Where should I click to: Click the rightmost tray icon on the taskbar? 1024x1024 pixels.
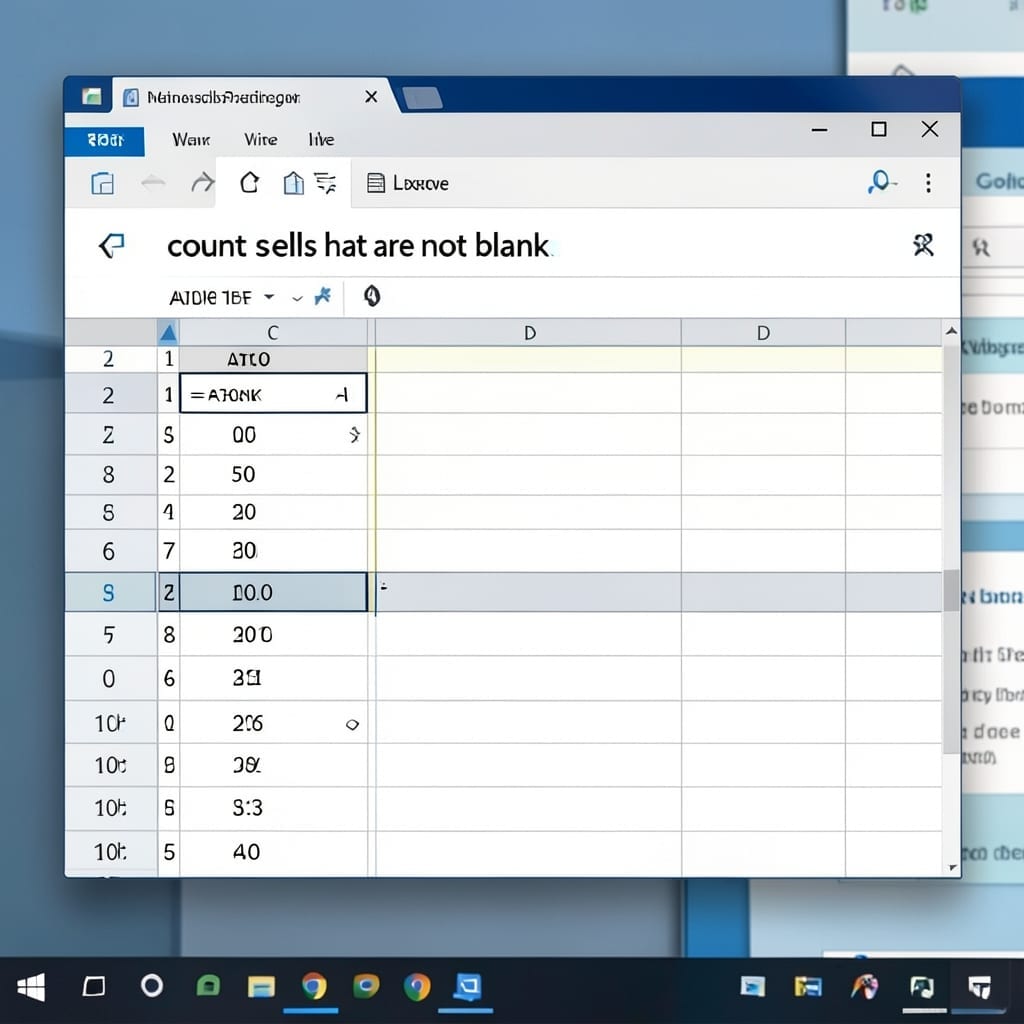click(x=980, y=987)
